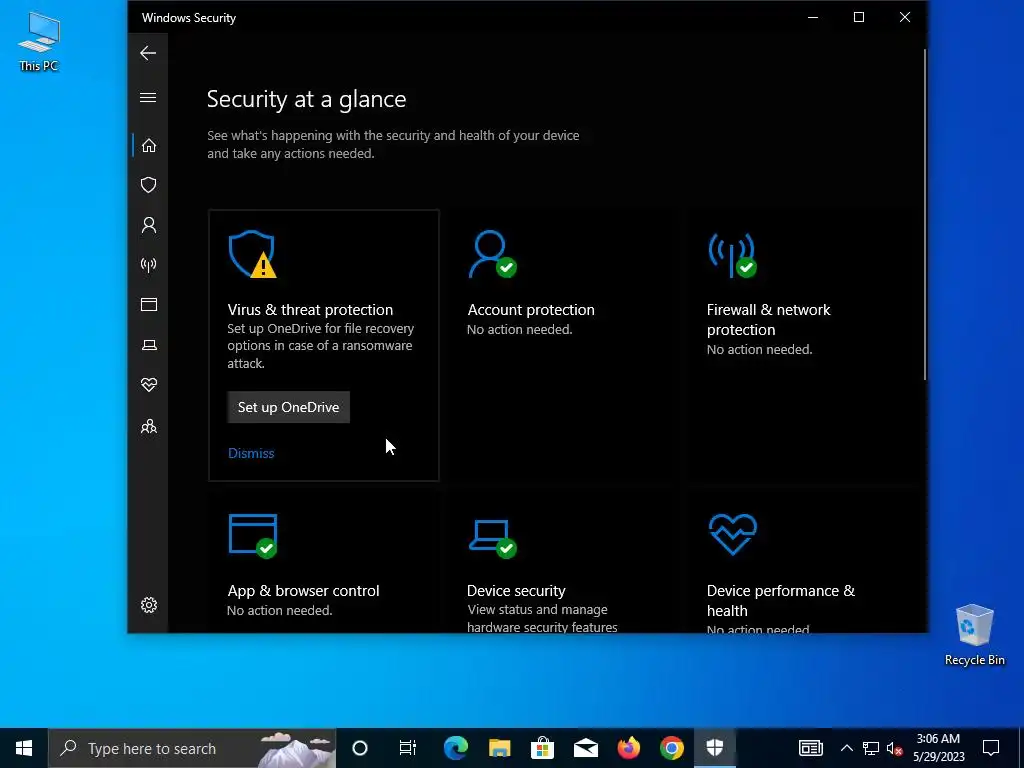The height and width of the screenshot is (768, 1024).
Task: Open the Device security heading
Action: point(516,590)
